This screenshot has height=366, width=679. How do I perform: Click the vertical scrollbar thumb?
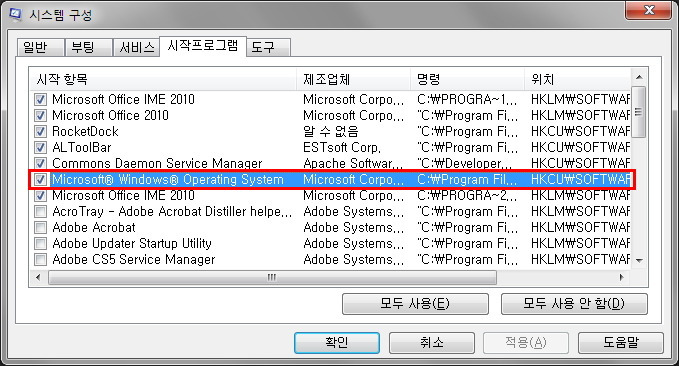point(639,112)
